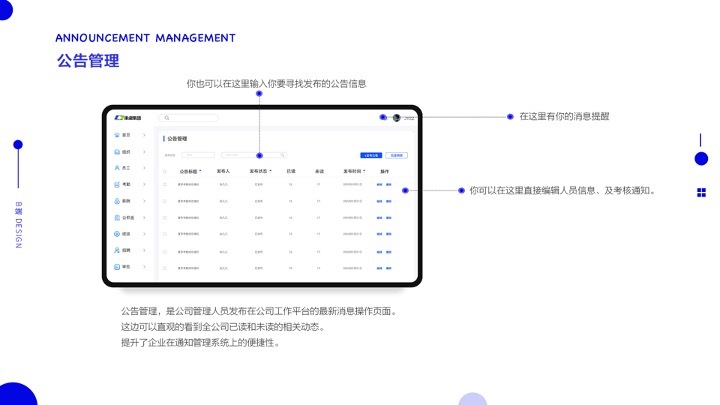Image resolution: width=720 pixels, height=405 pixels.
Task: Click the edit link in first table row
Action: (x=379, y=185)
